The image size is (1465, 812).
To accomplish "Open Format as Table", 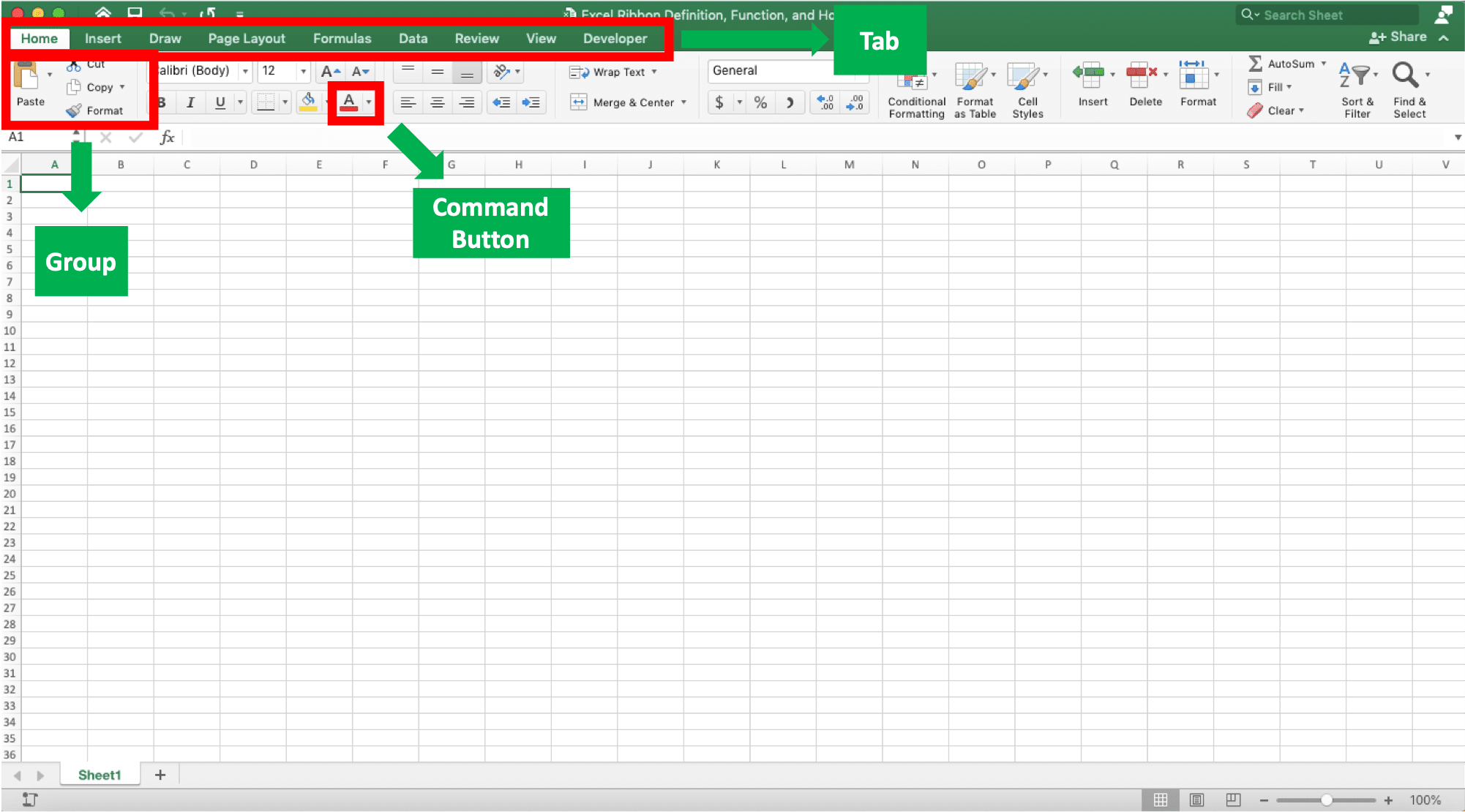I will (x=975, y=91).
